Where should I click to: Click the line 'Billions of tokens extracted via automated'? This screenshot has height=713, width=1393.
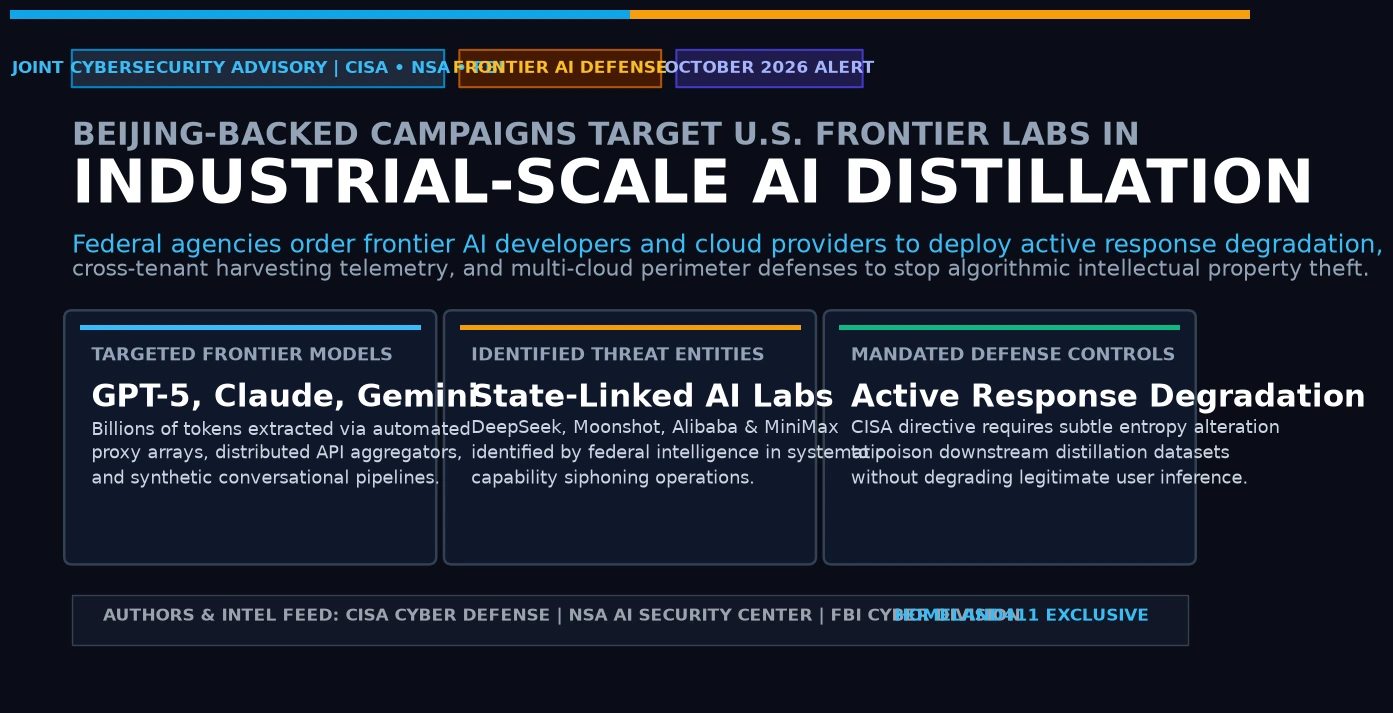281,429
